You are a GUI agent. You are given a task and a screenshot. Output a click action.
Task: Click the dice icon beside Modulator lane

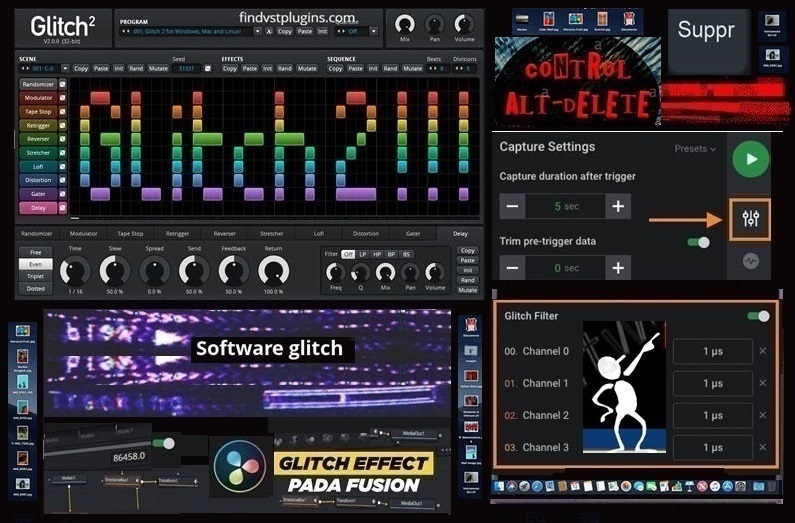[62, 98]
